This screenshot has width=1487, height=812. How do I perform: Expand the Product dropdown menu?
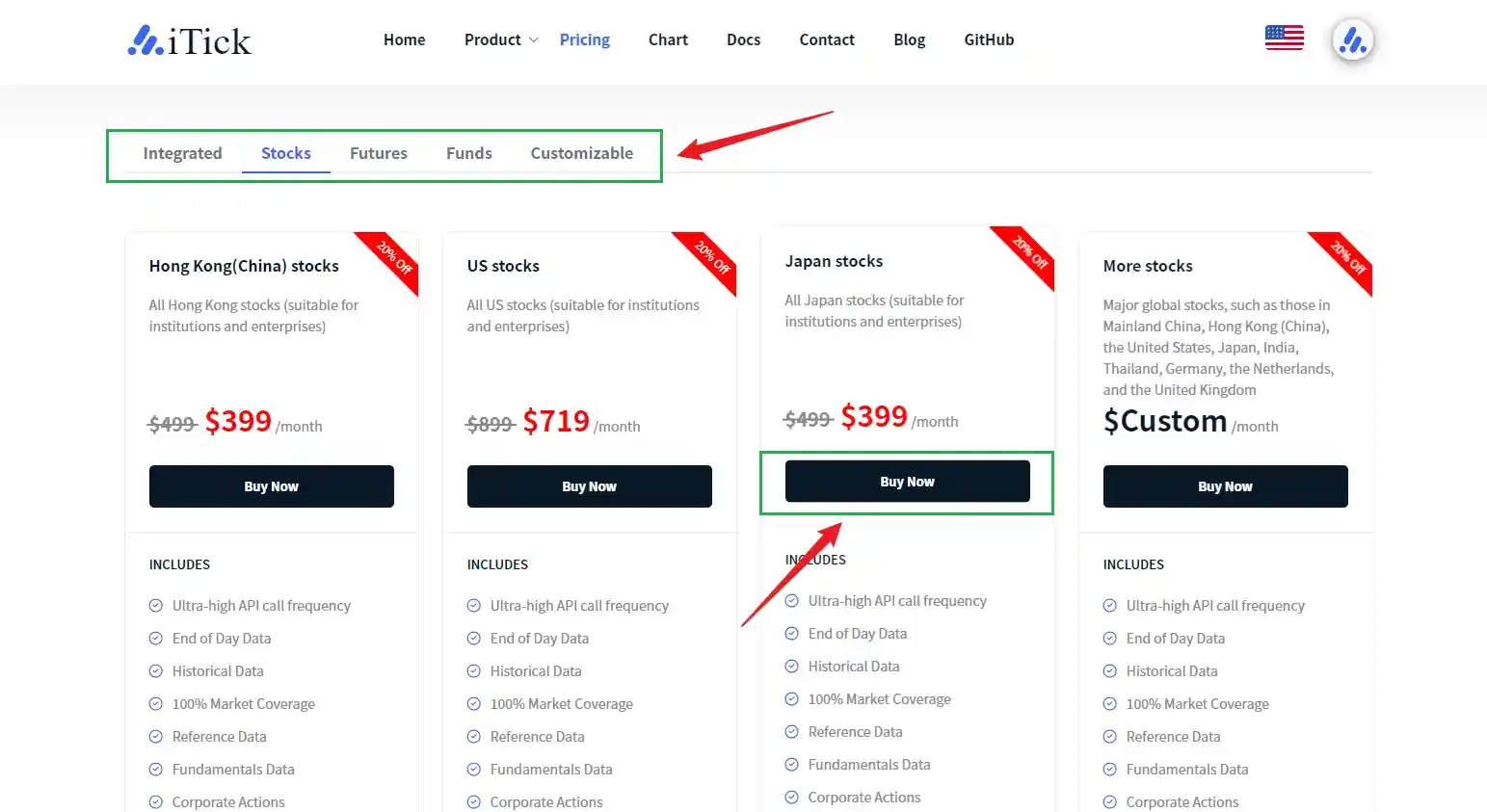[x=500, y=39]
